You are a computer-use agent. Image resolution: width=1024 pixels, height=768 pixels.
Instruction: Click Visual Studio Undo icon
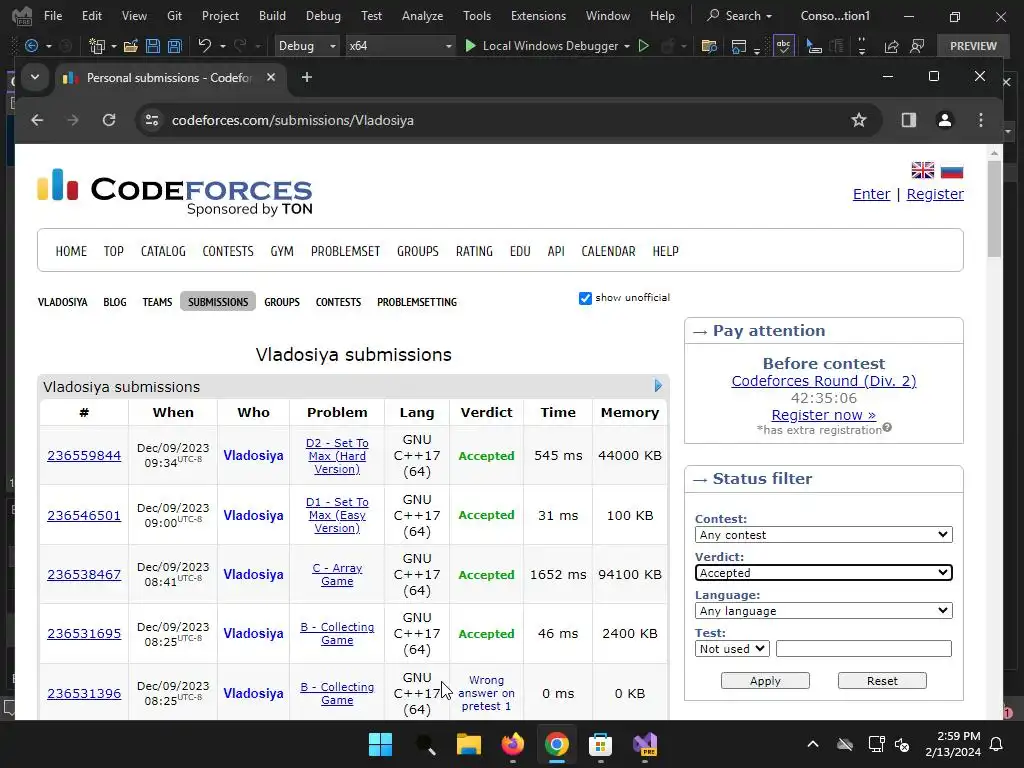coord(204,46)
